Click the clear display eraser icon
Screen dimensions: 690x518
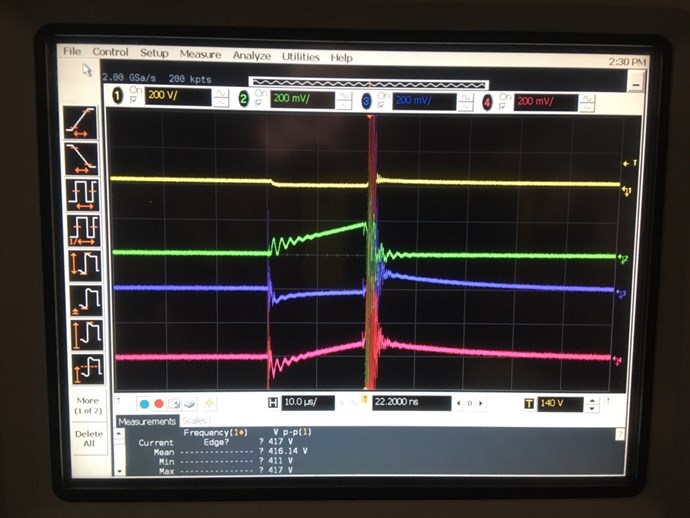click(x=190, y=404)
